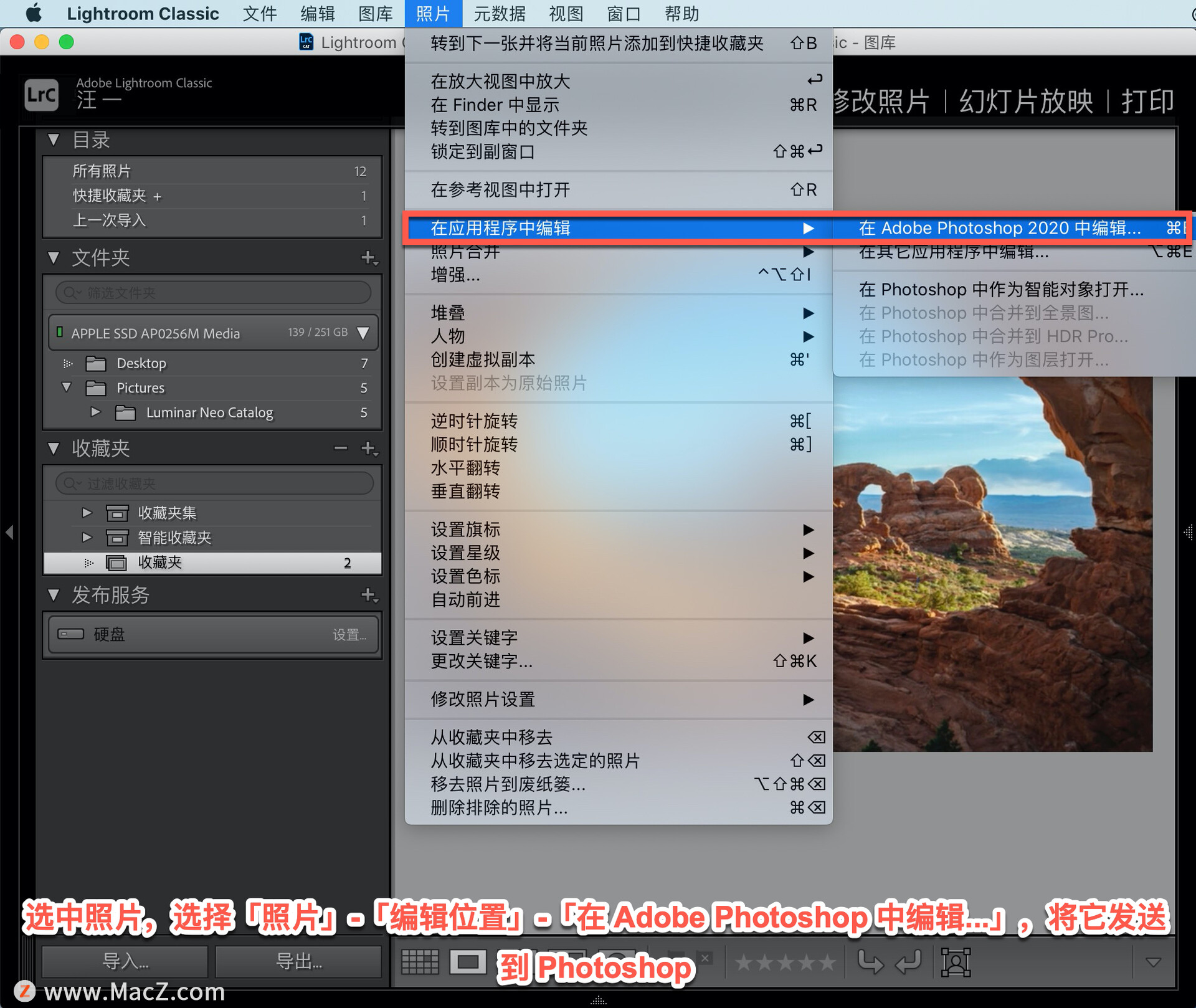Open toolbar options dropdown arrow
The width and height of the screenshot is (1196, 1008).
click(1153, 963)
